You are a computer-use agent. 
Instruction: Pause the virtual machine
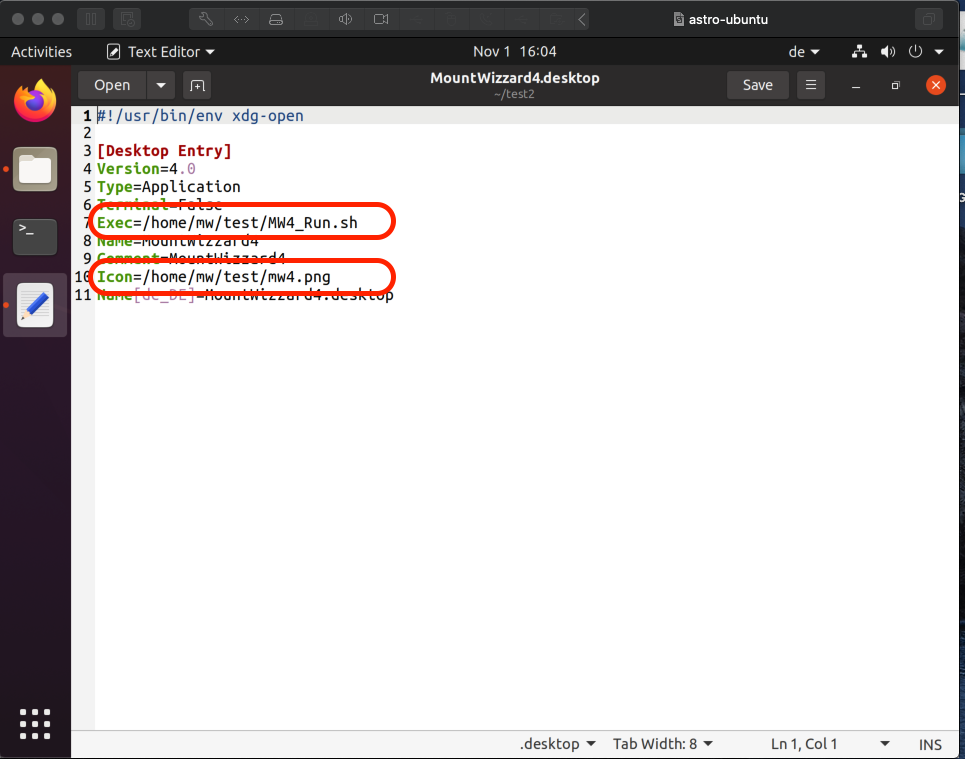91,19
